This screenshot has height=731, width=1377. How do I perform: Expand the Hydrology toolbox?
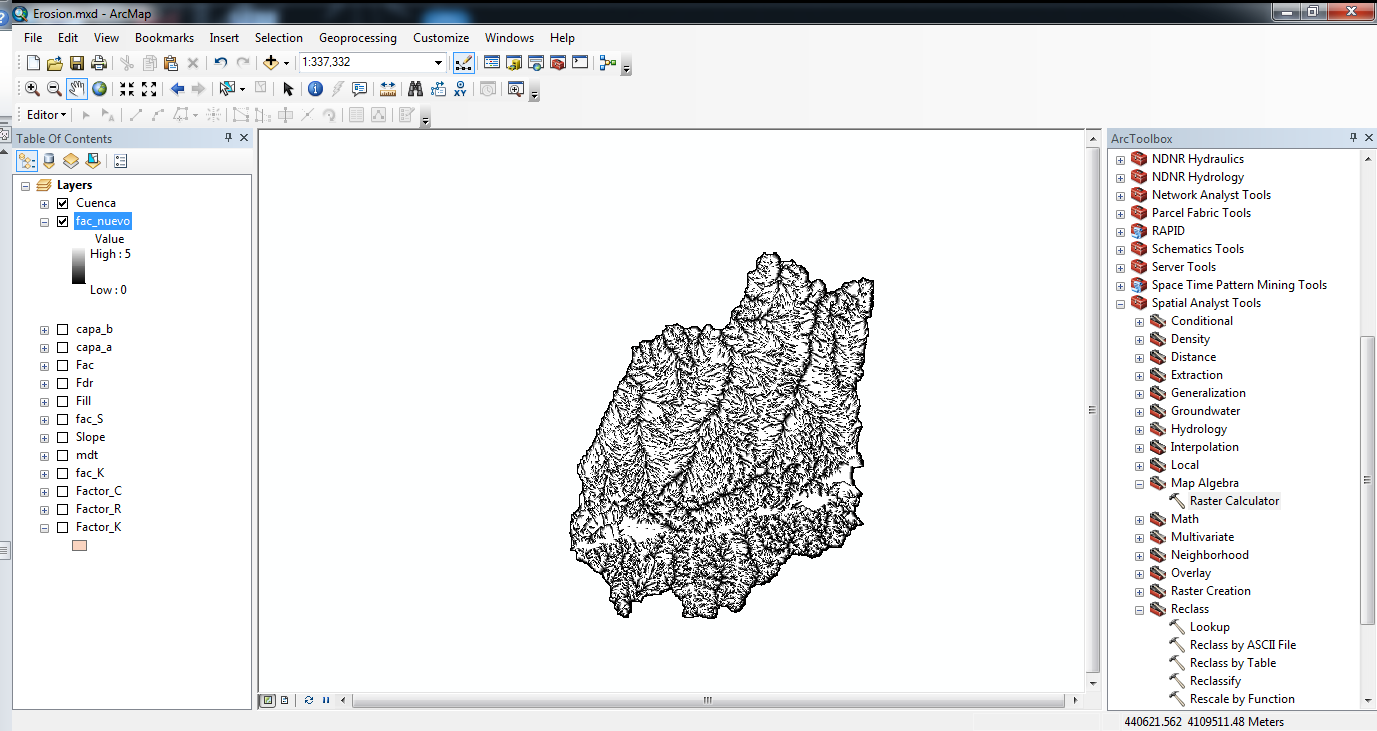[x=1139, y=428]
